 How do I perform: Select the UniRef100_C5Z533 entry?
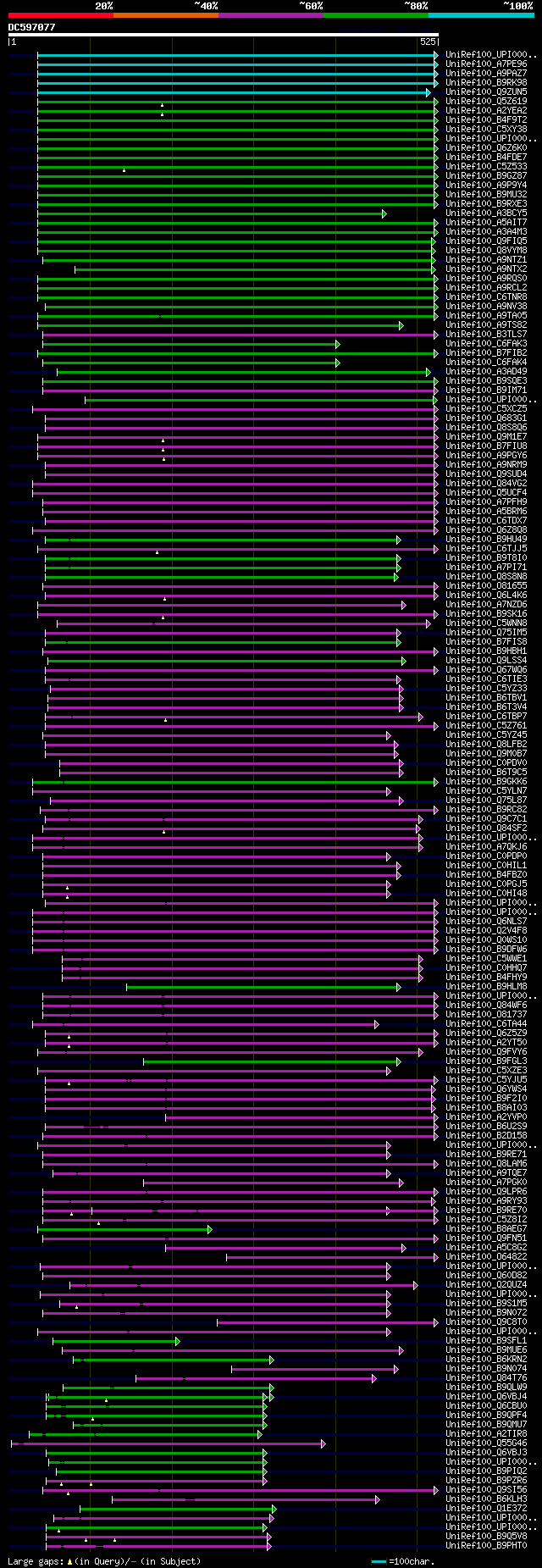(486, 167)
